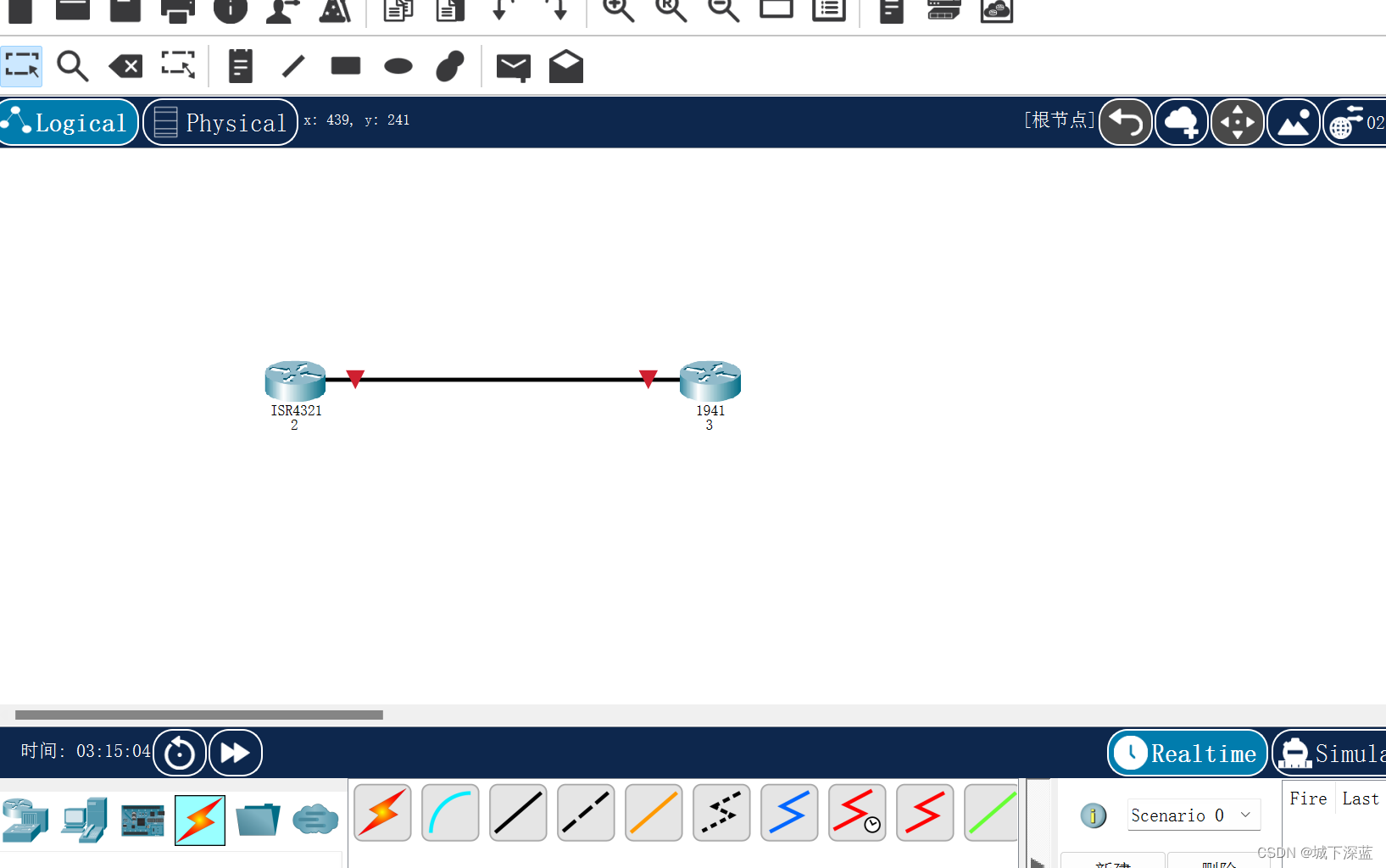Click the root node label 根节点

tap(1060, 120)
